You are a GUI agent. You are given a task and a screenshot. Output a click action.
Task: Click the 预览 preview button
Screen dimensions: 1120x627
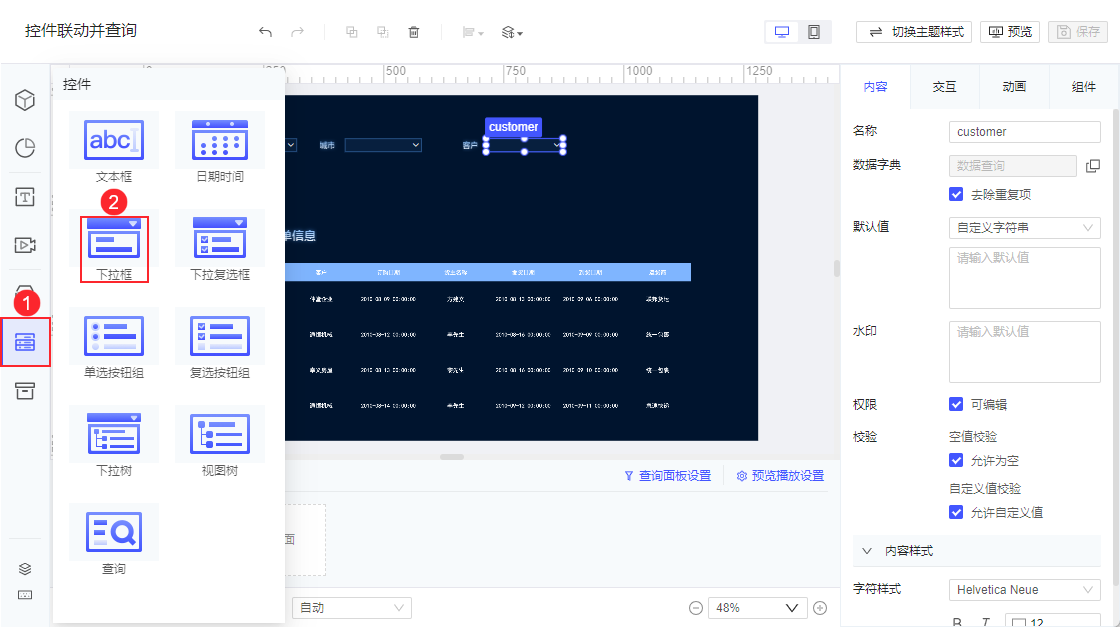click(x=1010, y=32)
